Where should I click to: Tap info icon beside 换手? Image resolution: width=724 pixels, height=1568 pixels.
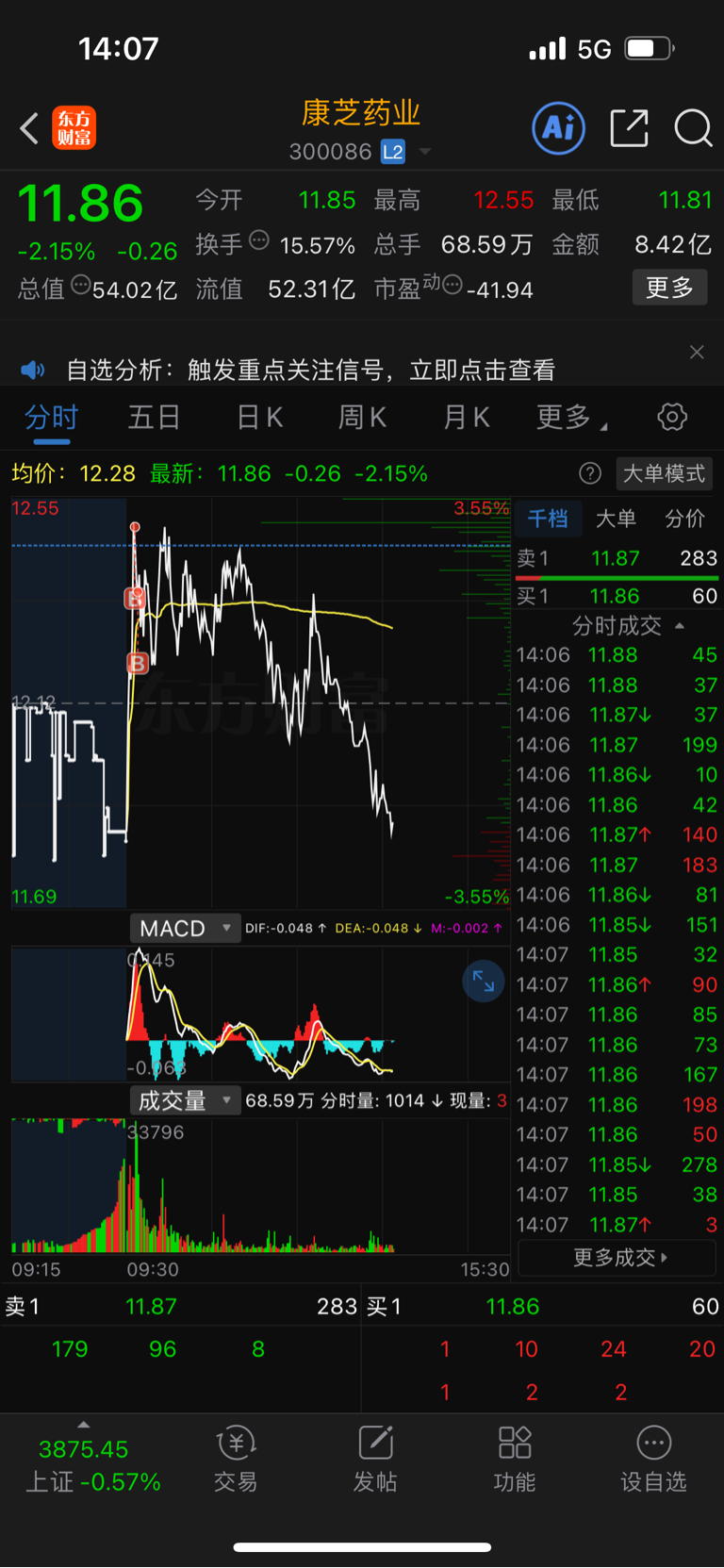(258, 240)
